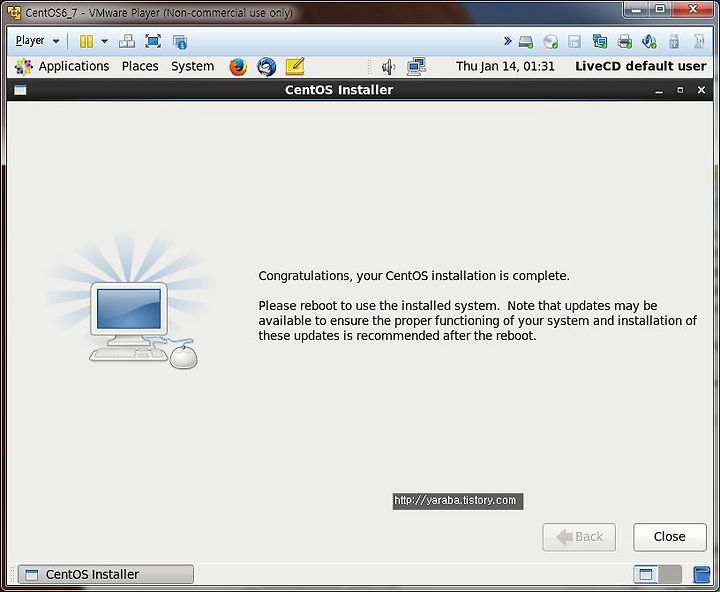Switch to the first workspace in the switcher
Viewport: 720px width, 592px height.
(646, 575)
